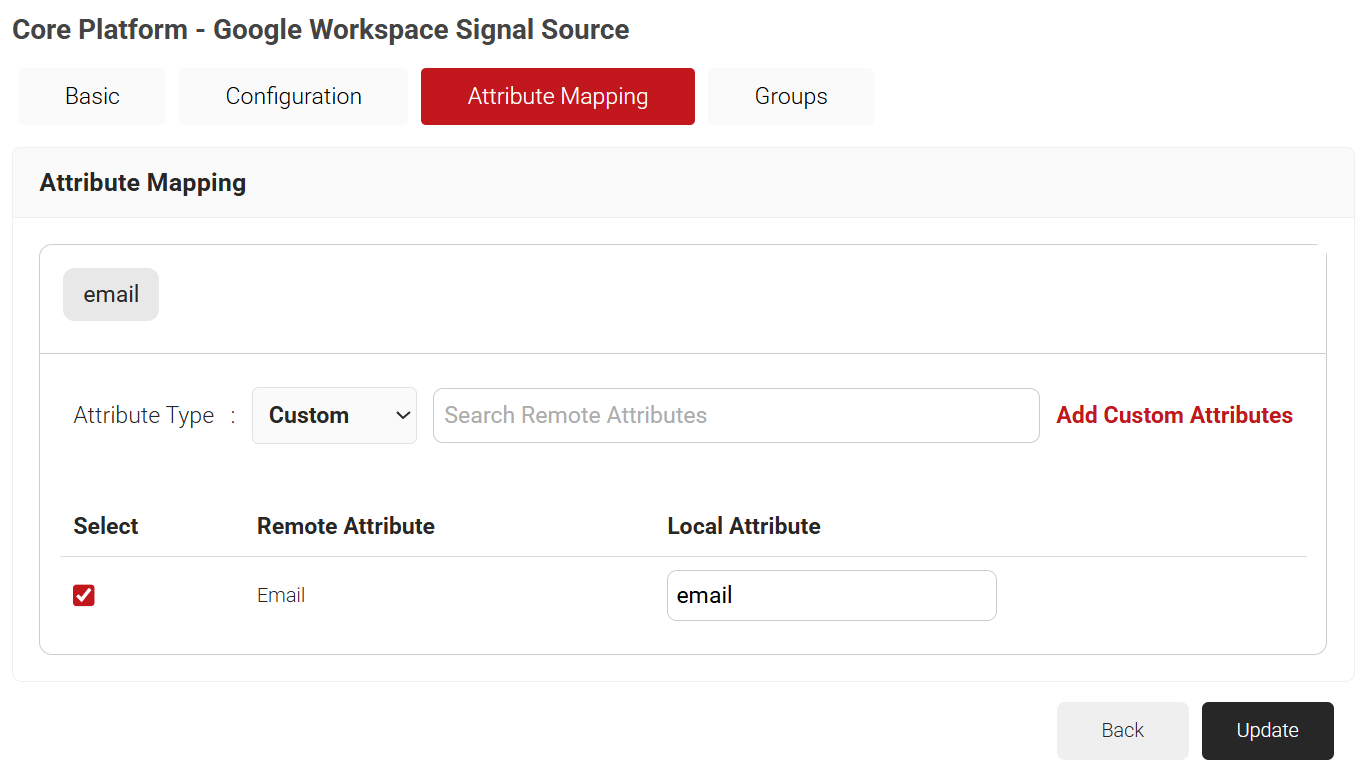Uncheck the Email attribute checkbox
Screen dimensions: 1364x772
(x=84, y=596)
